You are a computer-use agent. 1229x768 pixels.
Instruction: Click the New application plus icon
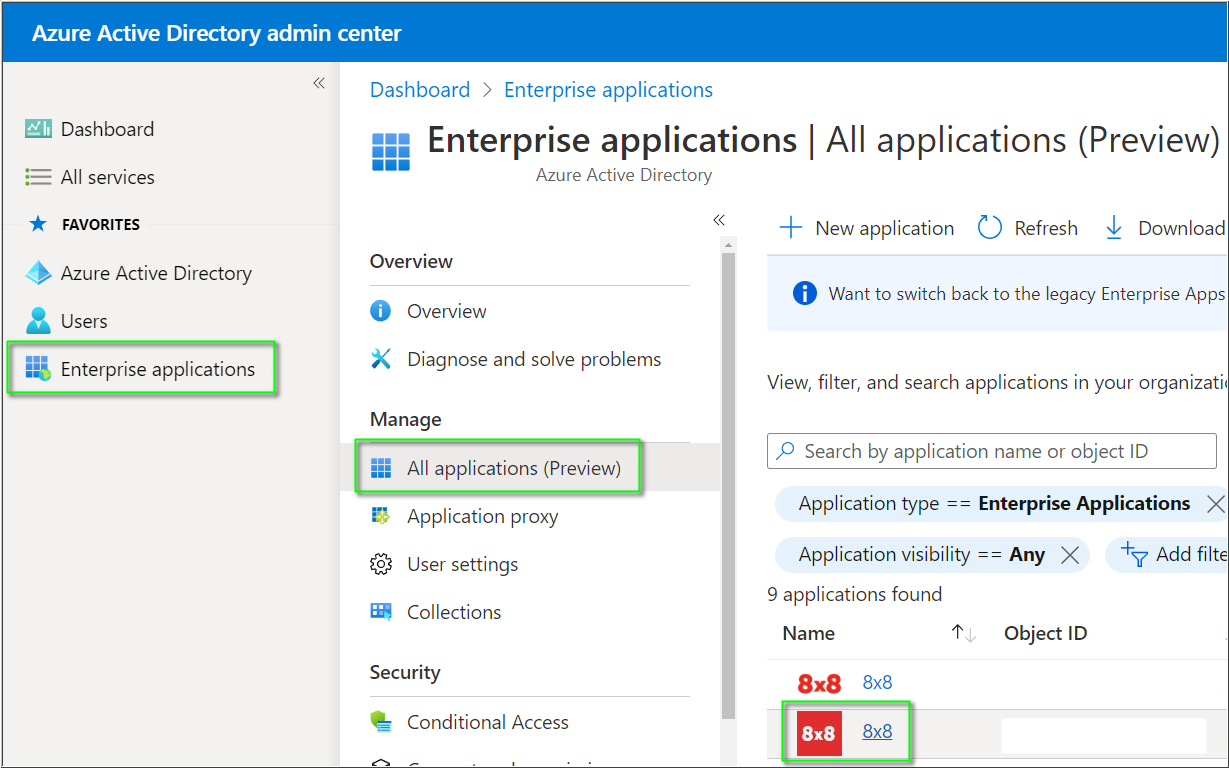click(x=790, y=228)
